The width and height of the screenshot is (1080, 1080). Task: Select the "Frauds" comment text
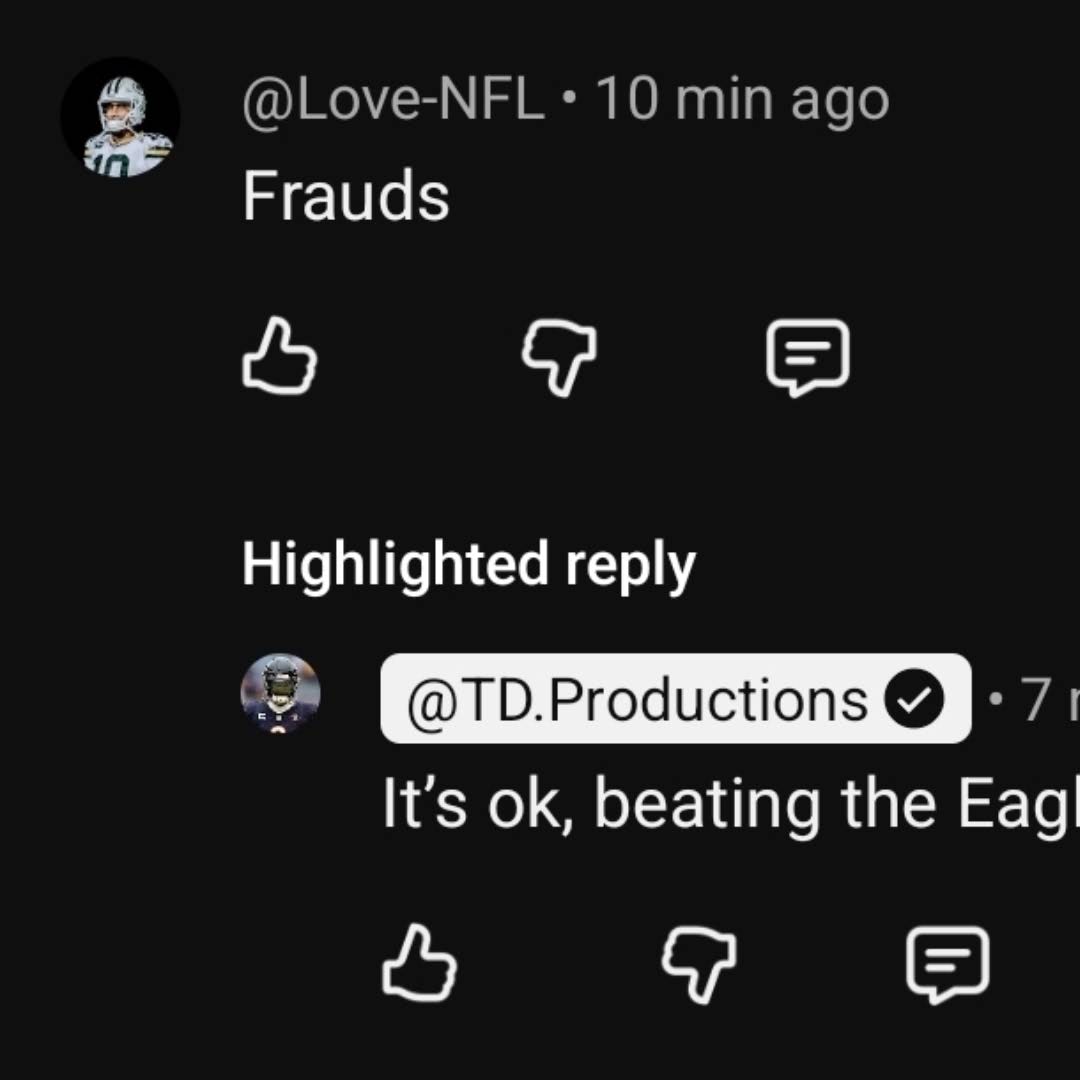point(346,196)
